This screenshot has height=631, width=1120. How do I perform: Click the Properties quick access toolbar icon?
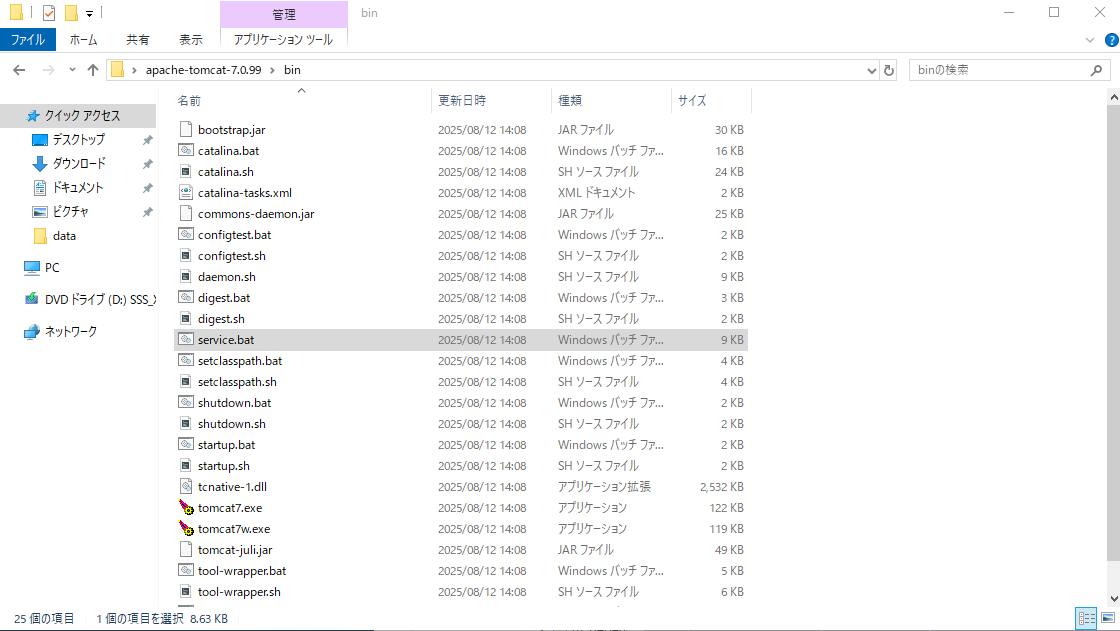click(49, 13)
